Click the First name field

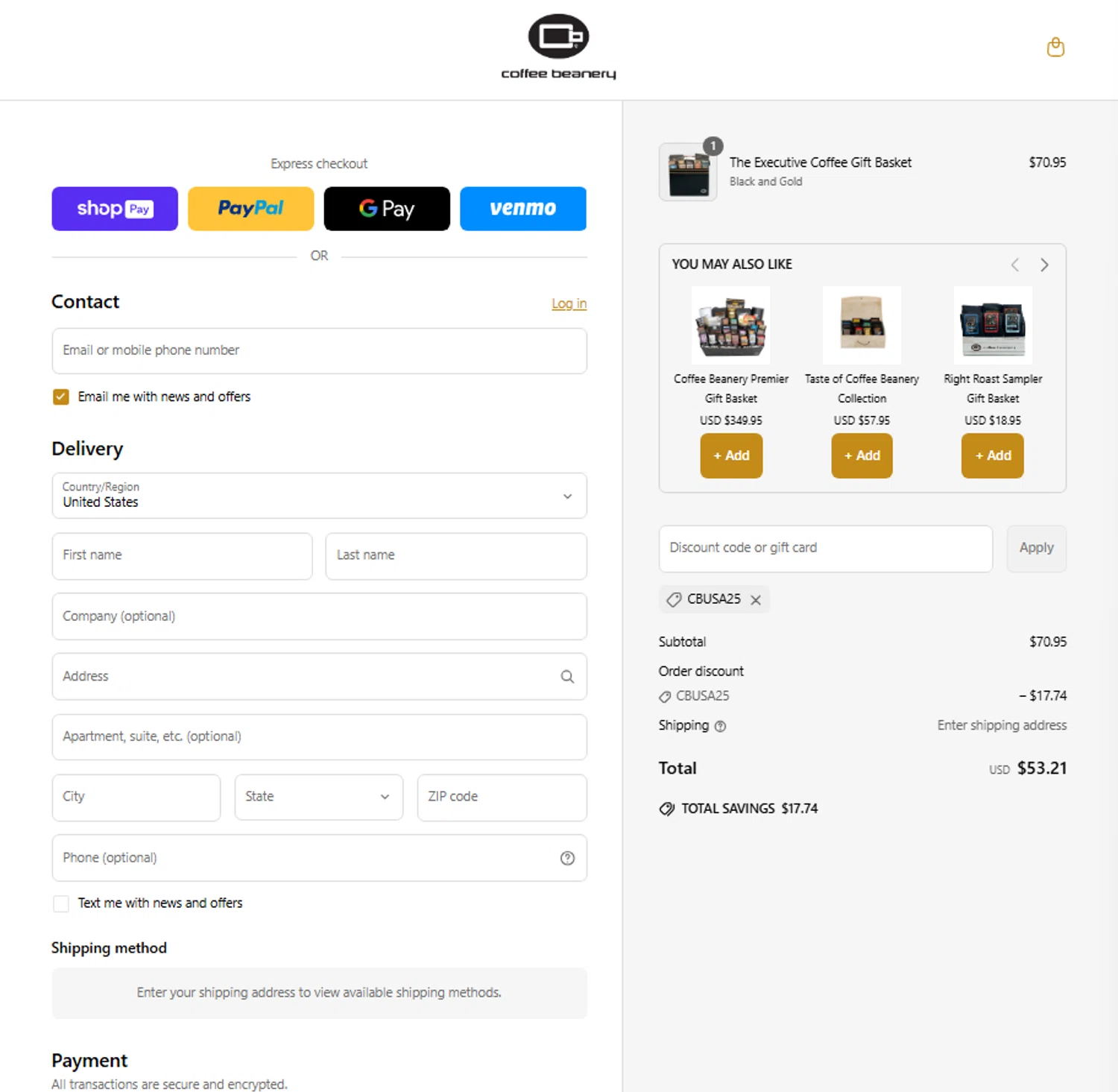click(x=183, y=556)
